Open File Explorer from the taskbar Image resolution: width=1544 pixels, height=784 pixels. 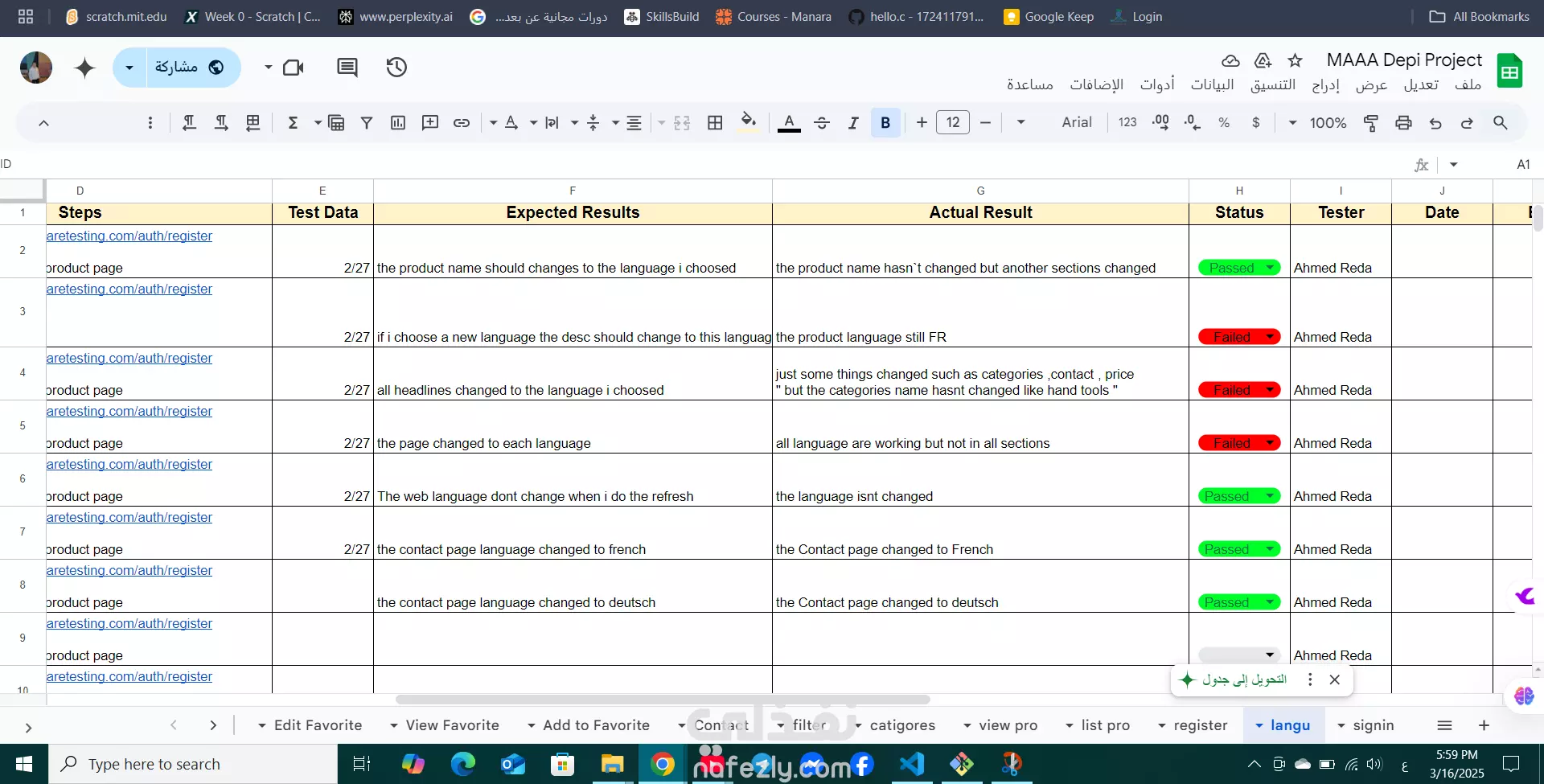[612, 764]
